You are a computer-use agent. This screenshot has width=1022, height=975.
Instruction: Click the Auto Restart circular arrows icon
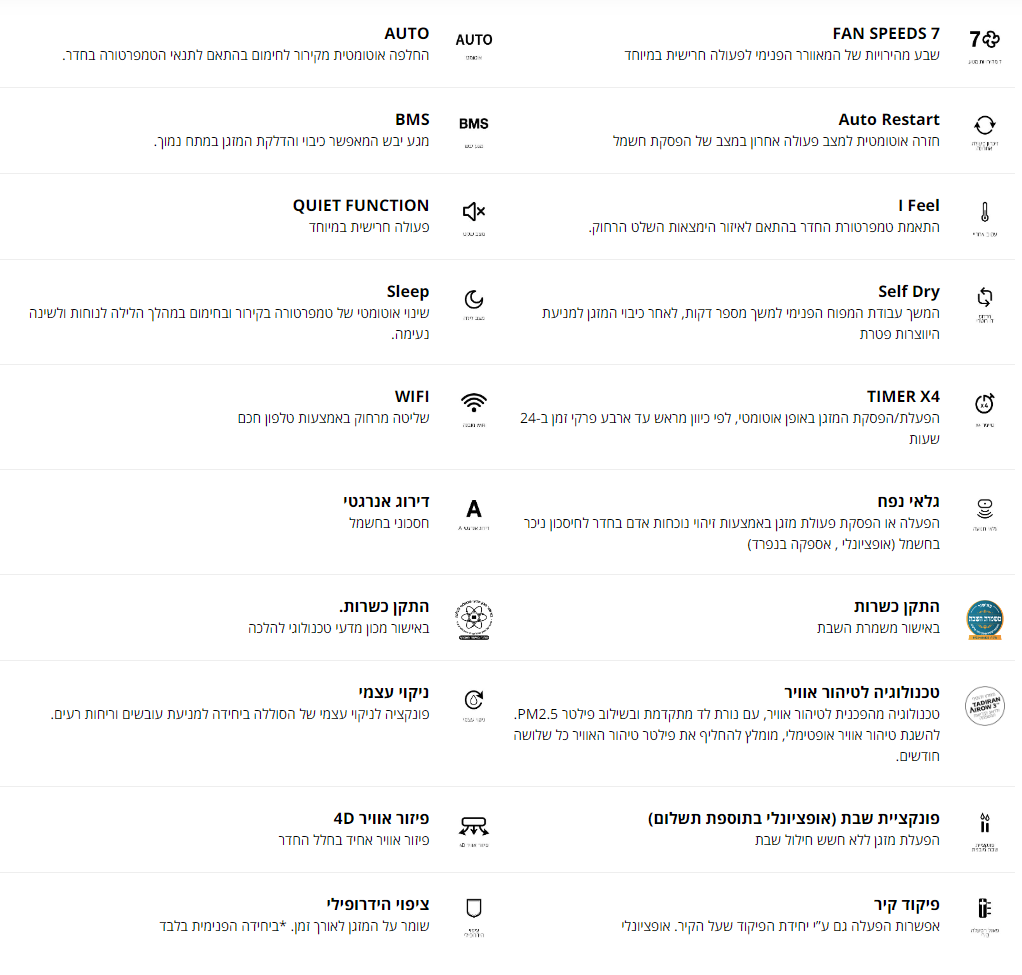[x=984, y=125]
